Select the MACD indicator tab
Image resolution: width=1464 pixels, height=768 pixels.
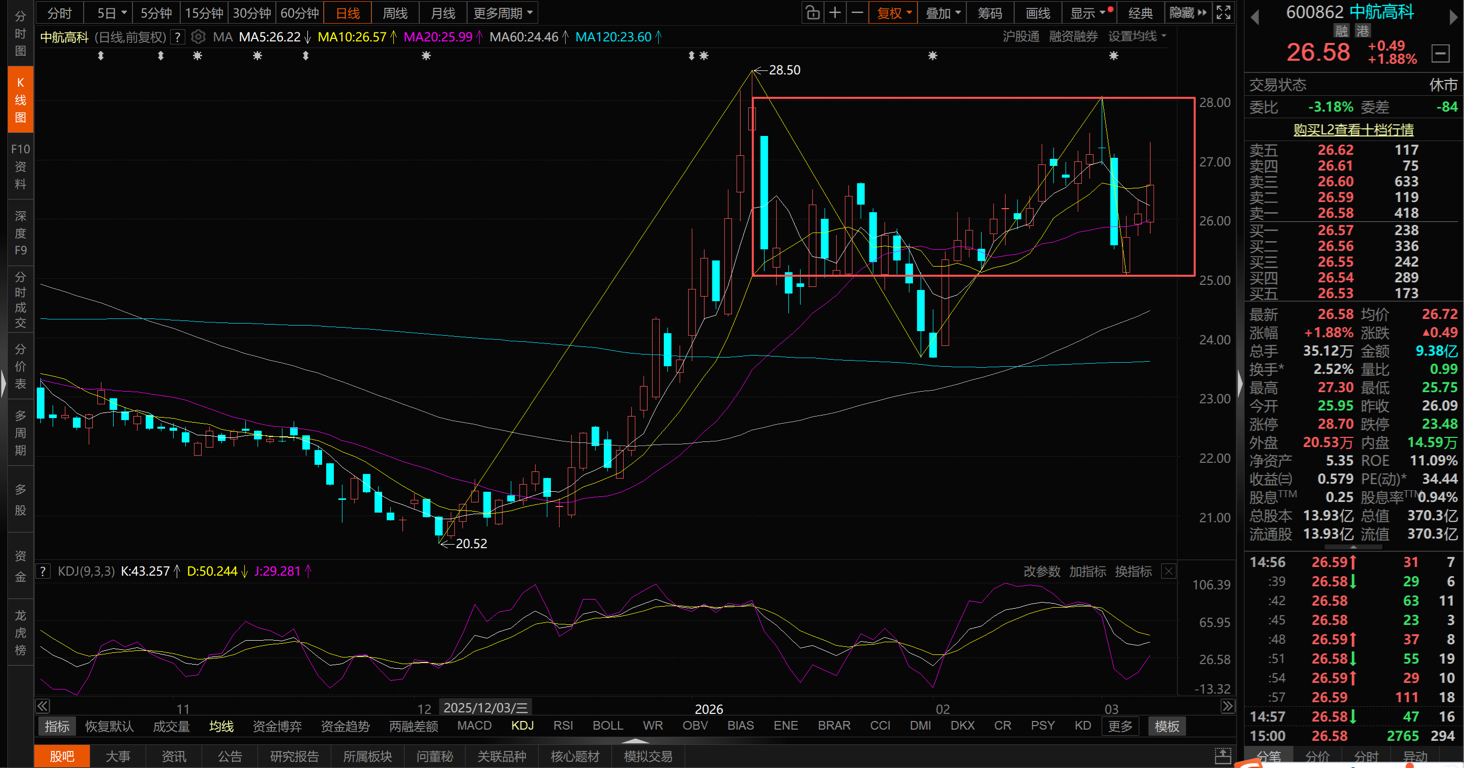tap(474, 726)
